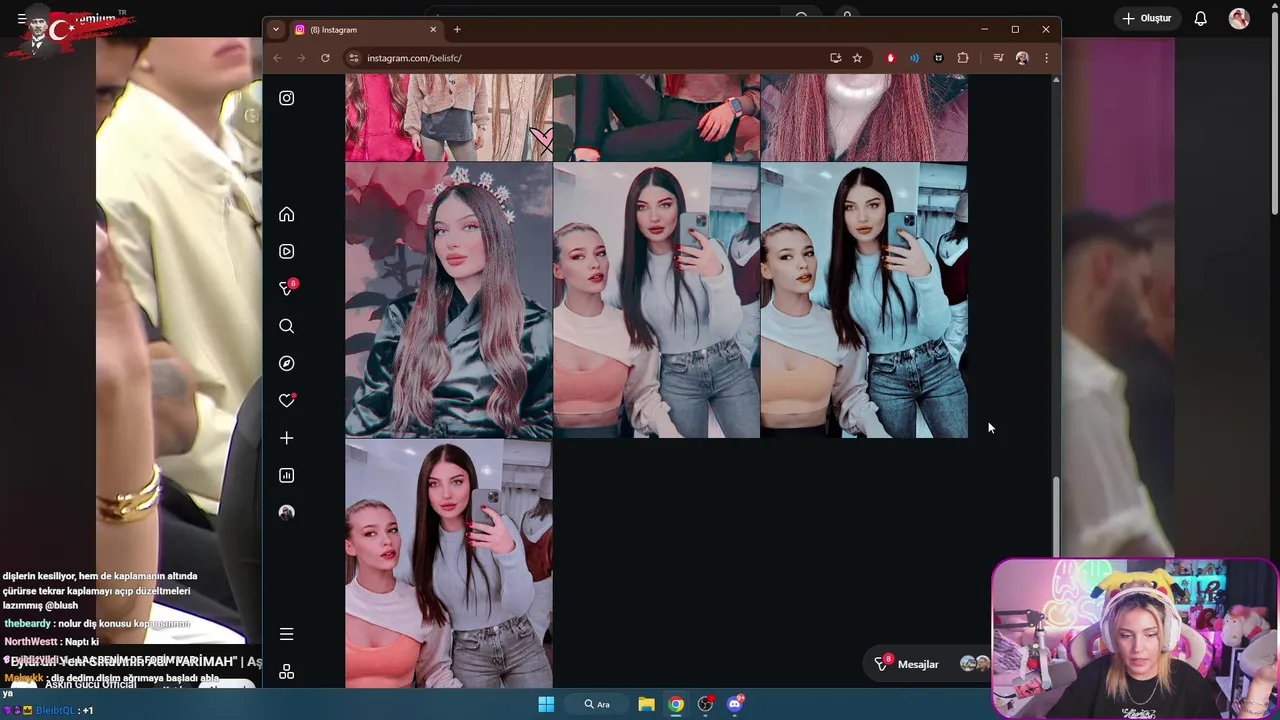1280x720 pixels.
Task: Open direct messages from the sidebar
Action: click(287, 288)
